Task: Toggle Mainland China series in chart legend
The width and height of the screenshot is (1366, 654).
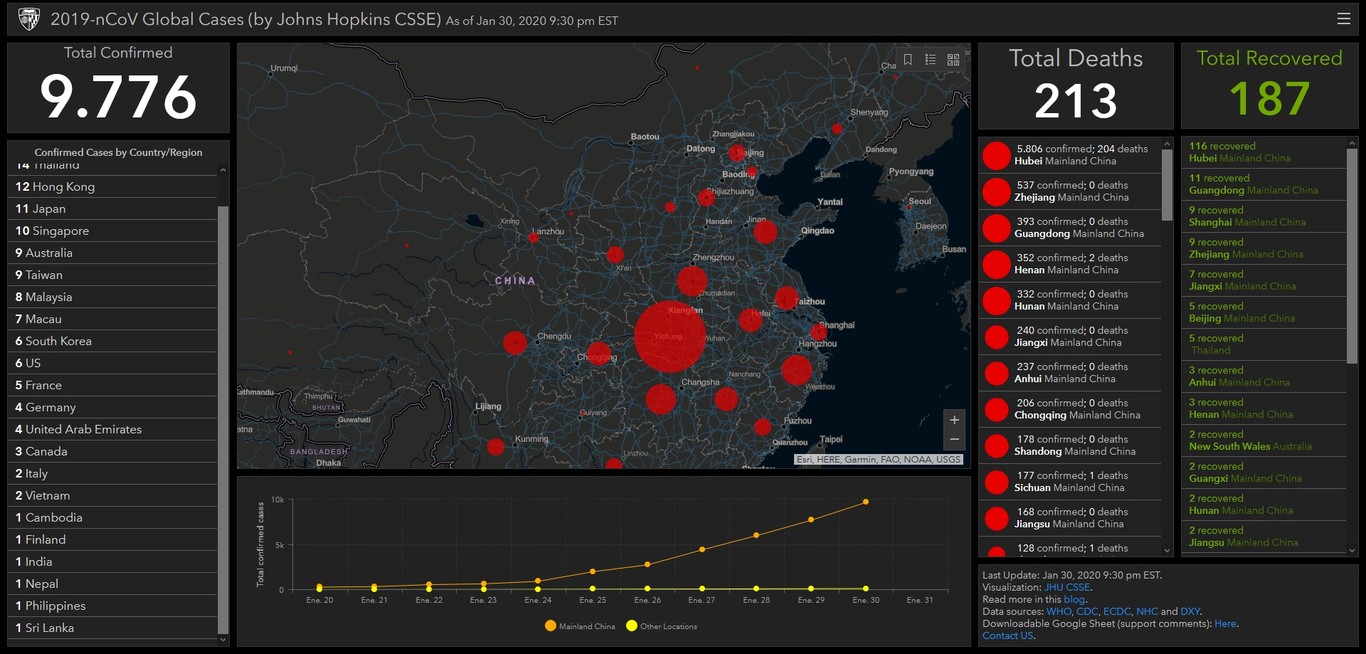Action: [x=579, y=626]
